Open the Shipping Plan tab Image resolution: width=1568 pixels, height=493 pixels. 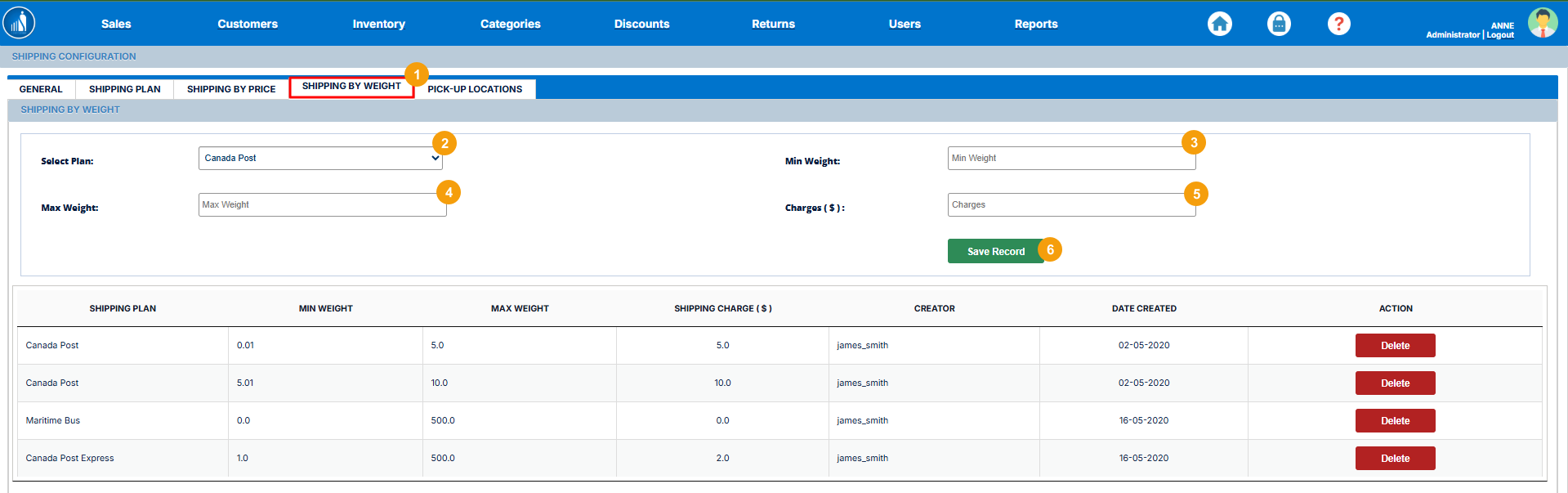(x=124, y=89)
